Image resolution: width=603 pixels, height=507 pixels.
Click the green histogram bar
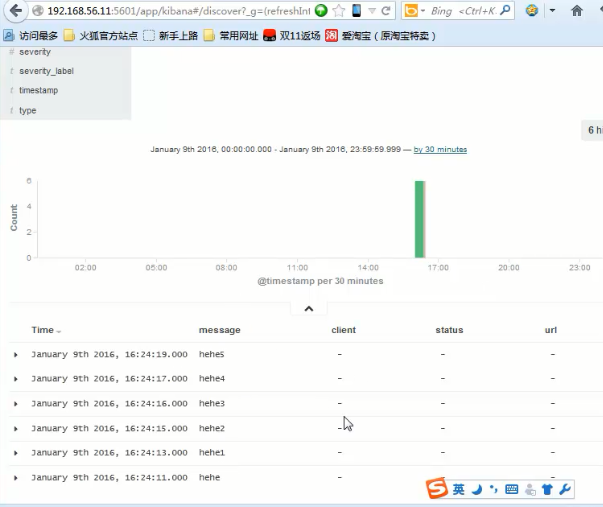(420, 218)
